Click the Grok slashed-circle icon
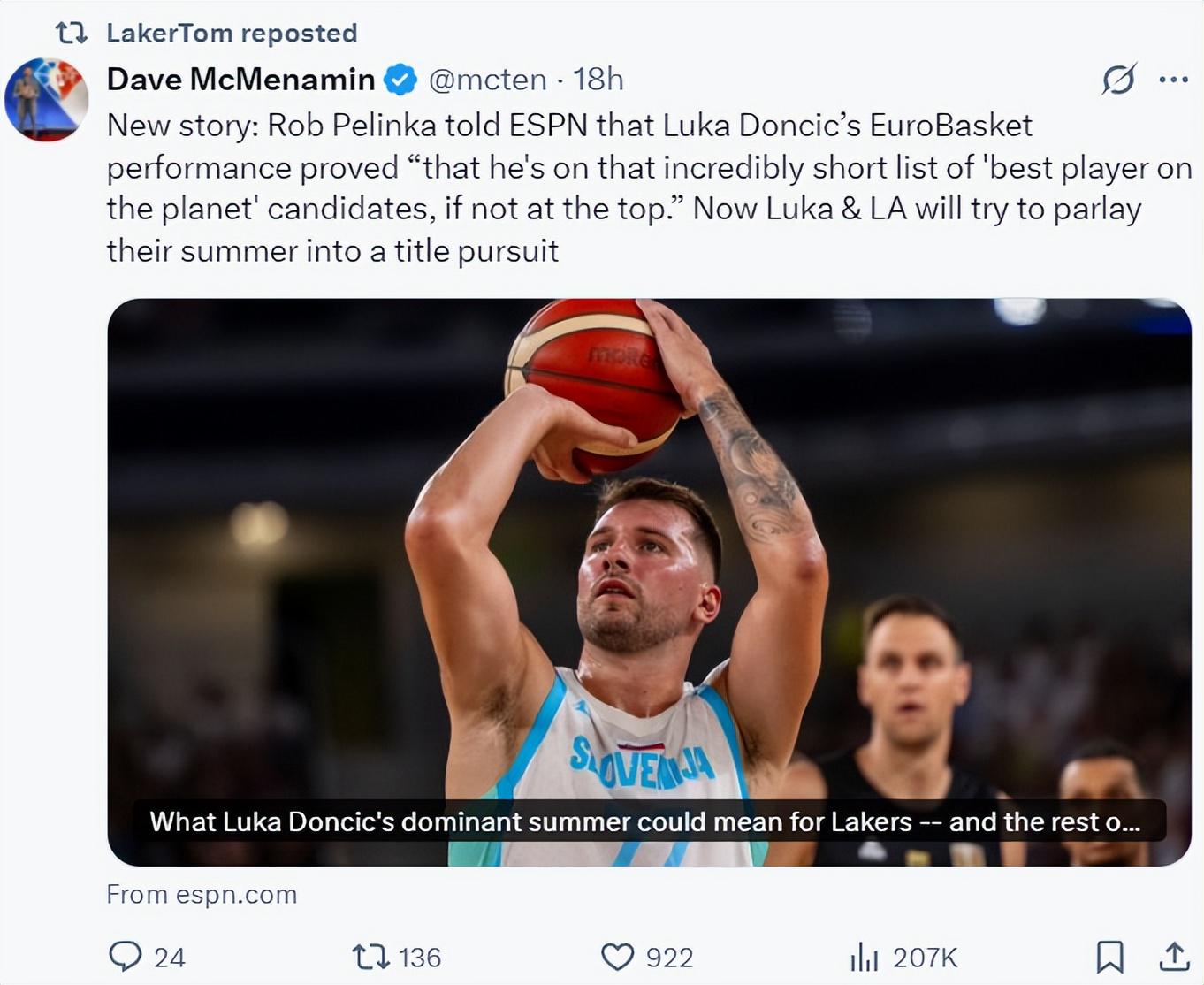The height and width of the screenshot is (985, 1204). click(x=1118, y=80)
